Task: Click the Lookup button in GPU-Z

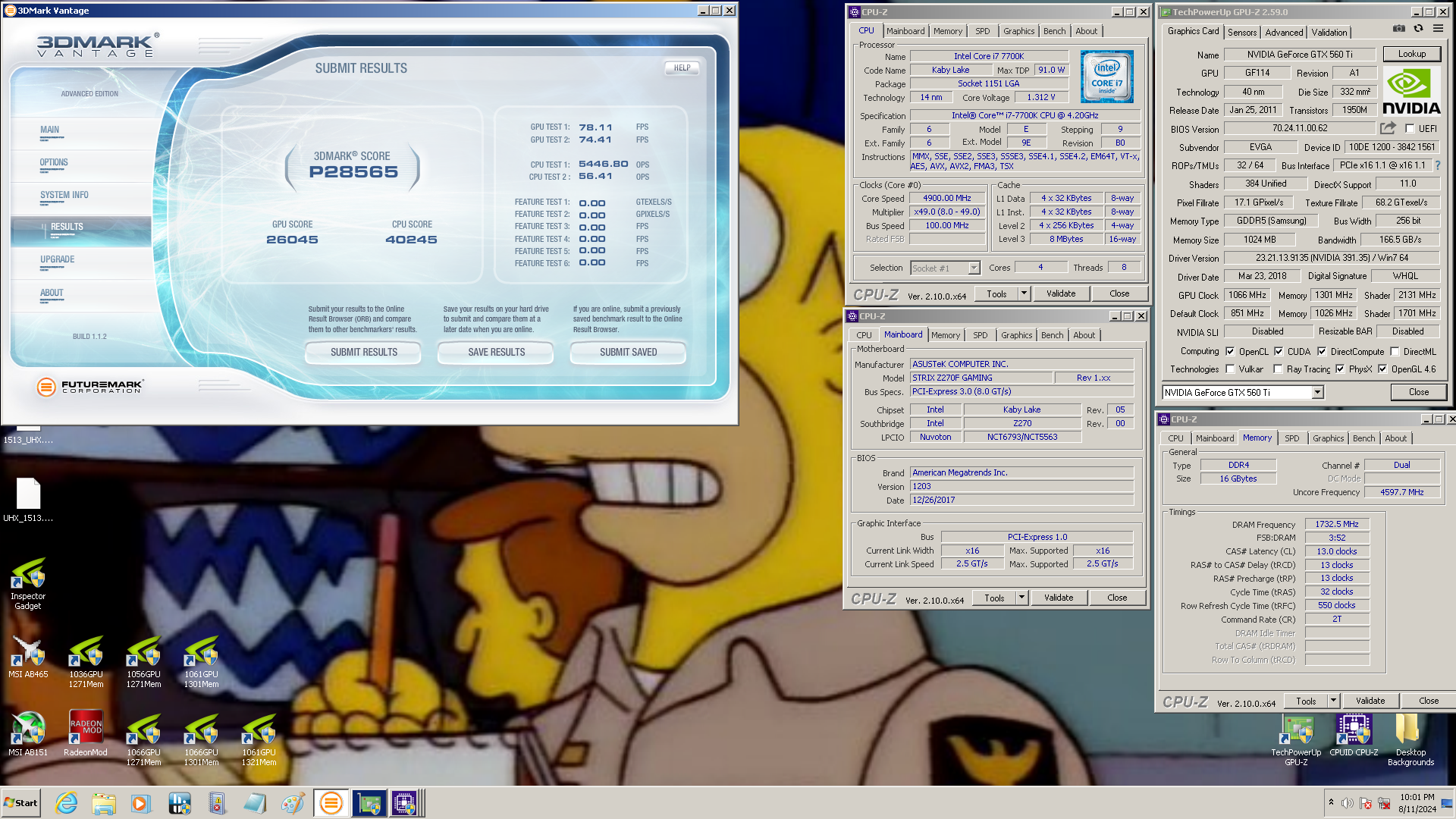Action: point(1411,54)
